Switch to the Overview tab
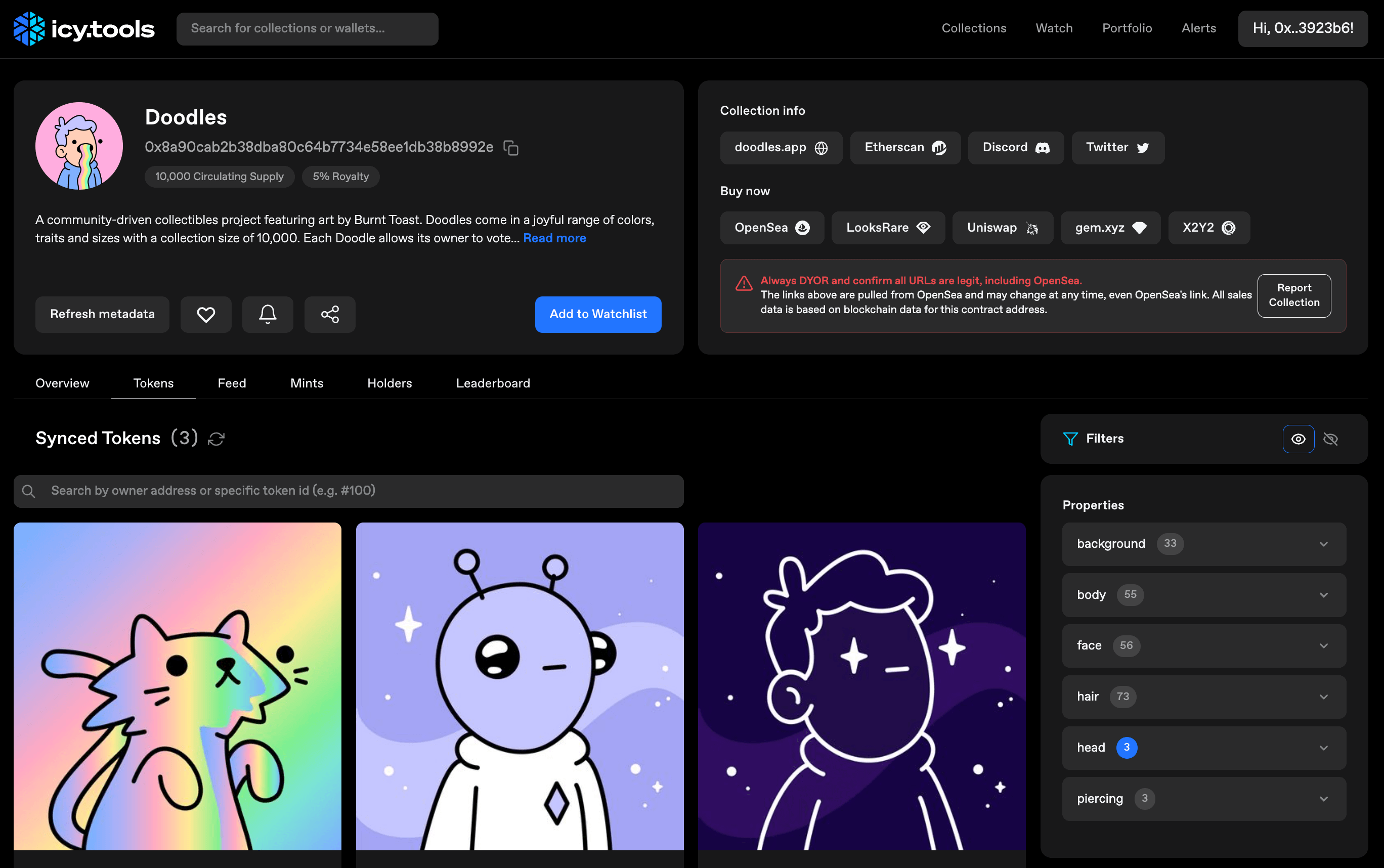 (x=63, y=383)
